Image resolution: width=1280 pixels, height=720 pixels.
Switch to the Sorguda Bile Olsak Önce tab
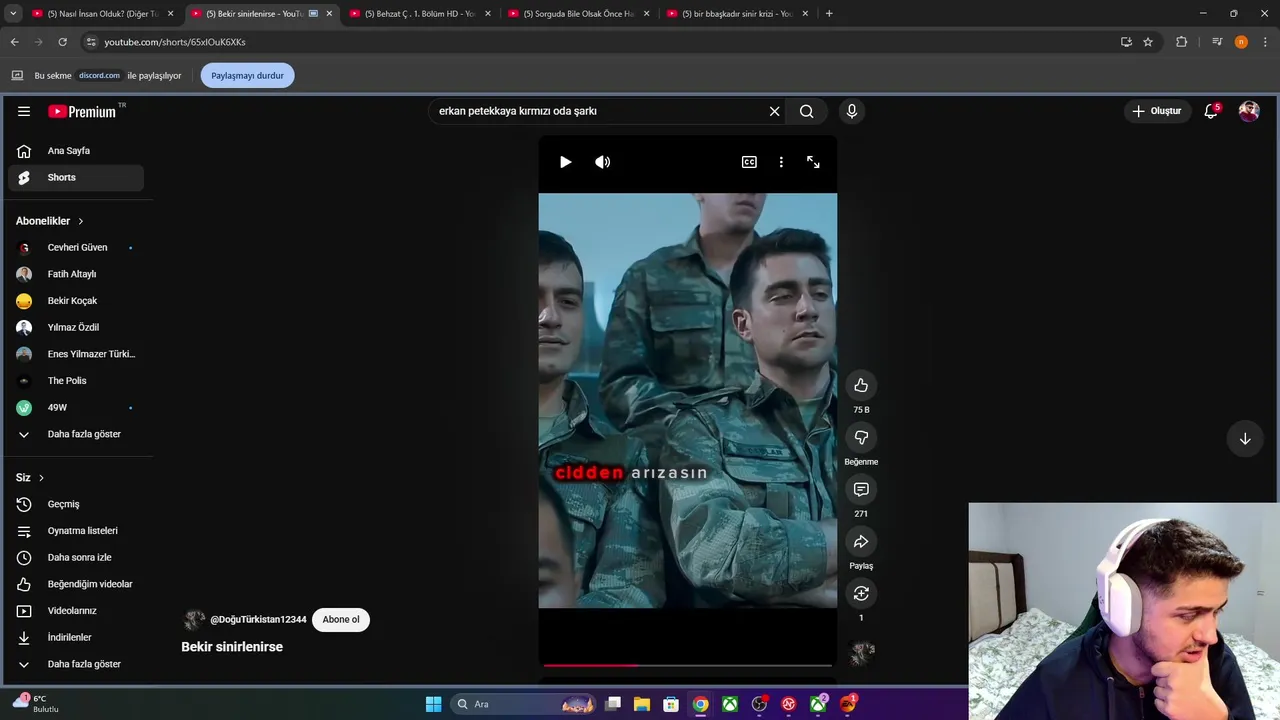pyautogui.click(x=578, y=14)
